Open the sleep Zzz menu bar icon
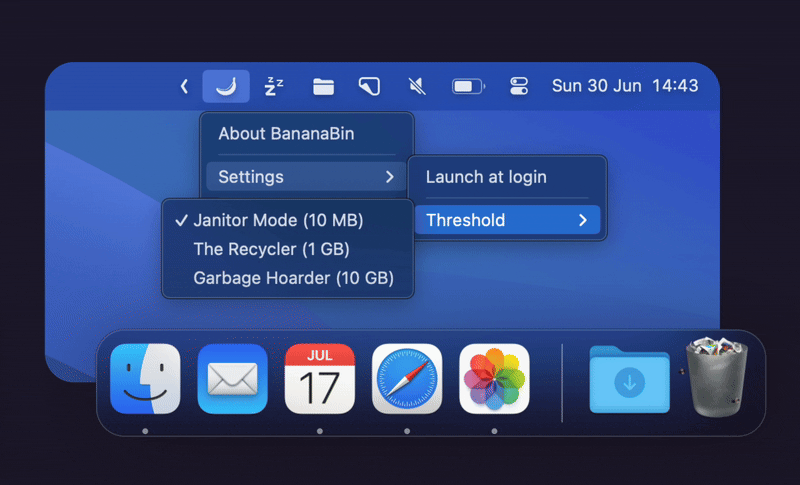This screenshot has height=485, width=800. (274, 86)
